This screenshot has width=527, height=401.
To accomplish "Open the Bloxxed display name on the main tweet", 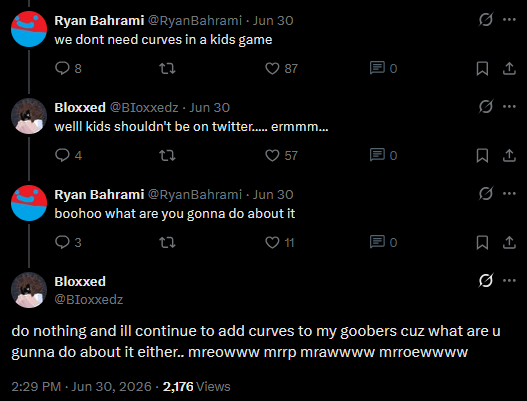I will pos(80,281).
